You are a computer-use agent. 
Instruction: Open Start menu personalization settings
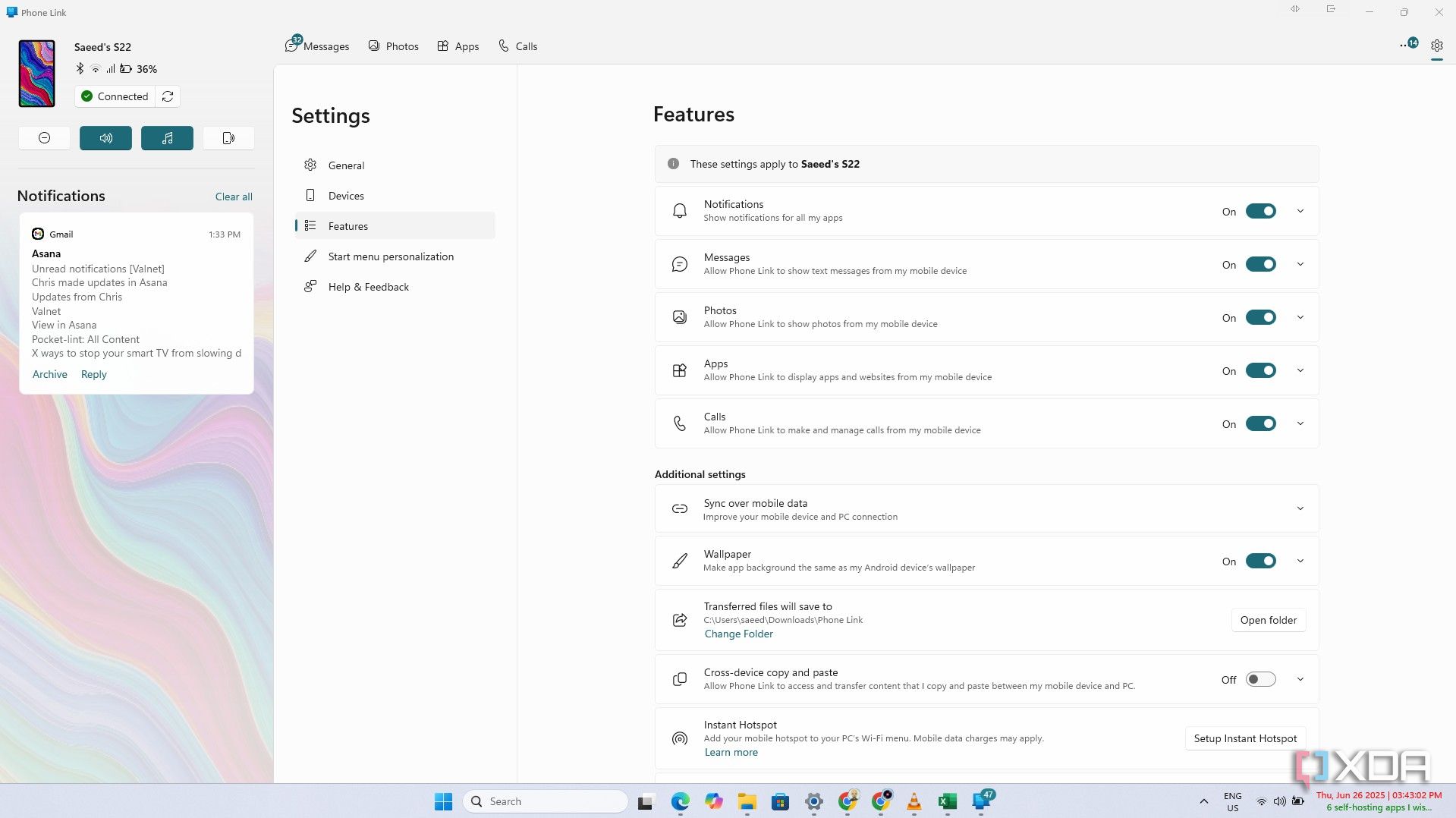[395, 256]
